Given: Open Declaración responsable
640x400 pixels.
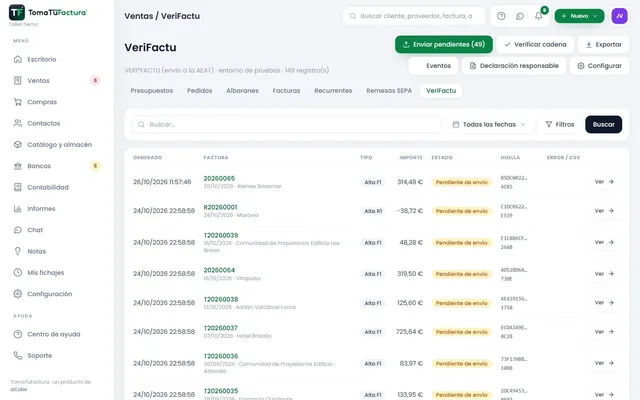Looking at the screenshot, I should 514,66.
